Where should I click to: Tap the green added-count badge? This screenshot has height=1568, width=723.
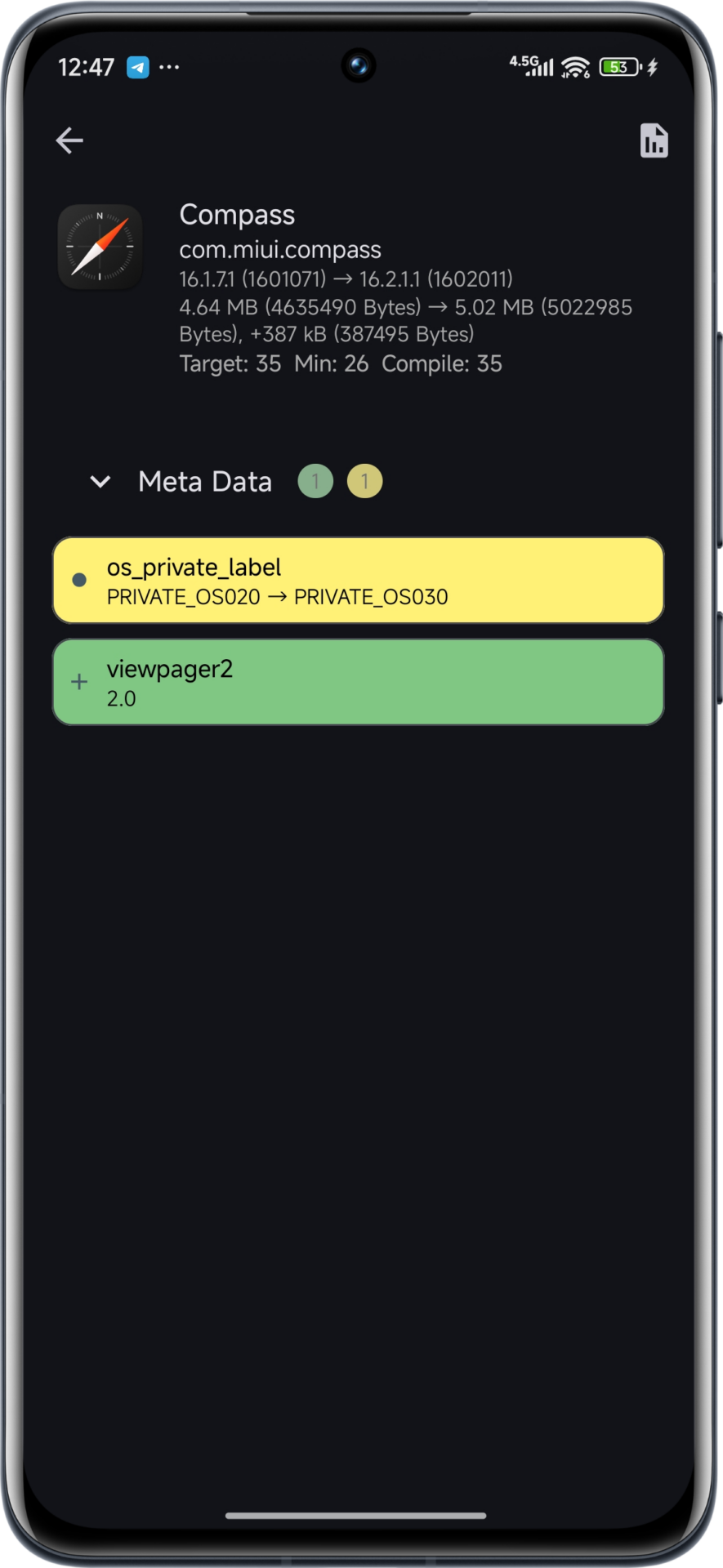[315, 481]
